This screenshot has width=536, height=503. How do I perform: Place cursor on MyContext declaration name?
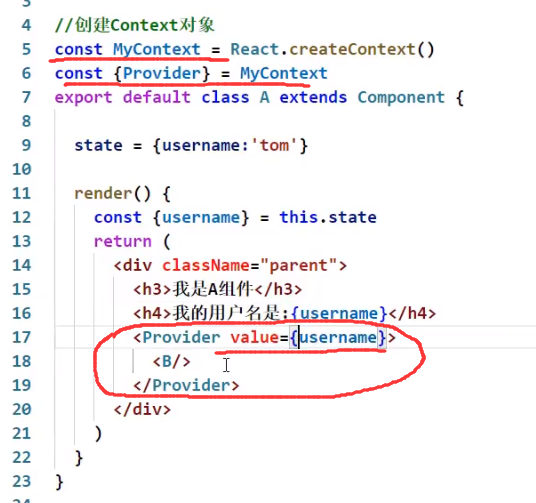tap(157, 49)
